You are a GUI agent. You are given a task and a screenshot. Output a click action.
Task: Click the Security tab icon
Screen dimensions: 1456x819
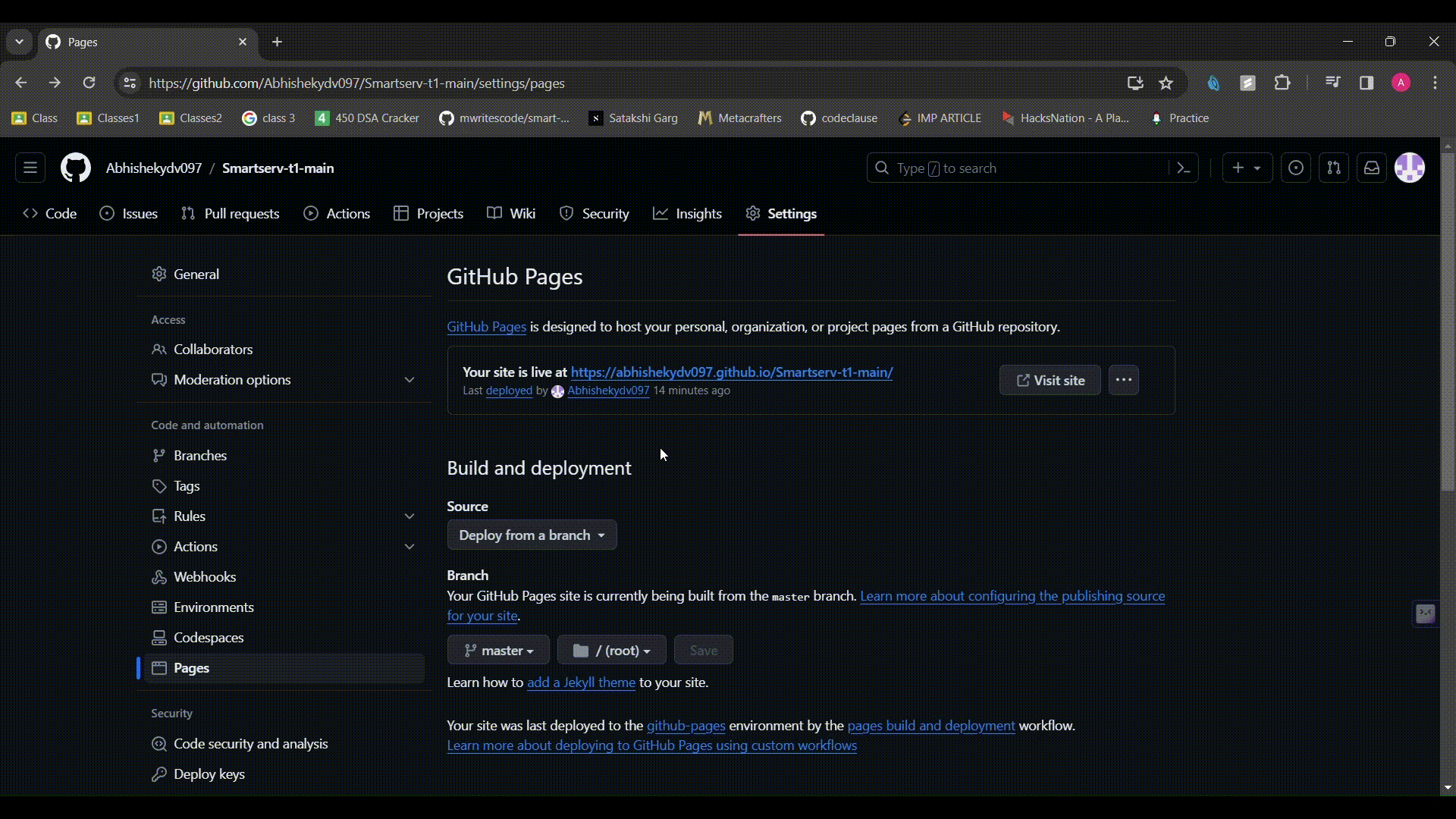click(566, 213)
